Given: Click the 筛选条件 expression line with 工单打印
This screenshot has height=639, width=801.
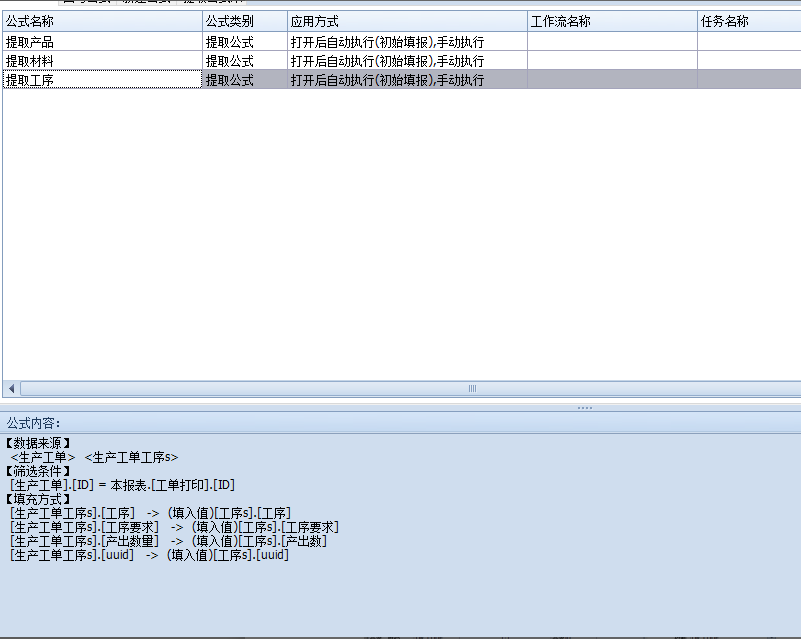Looking at the screenshot, I should 122,485.
